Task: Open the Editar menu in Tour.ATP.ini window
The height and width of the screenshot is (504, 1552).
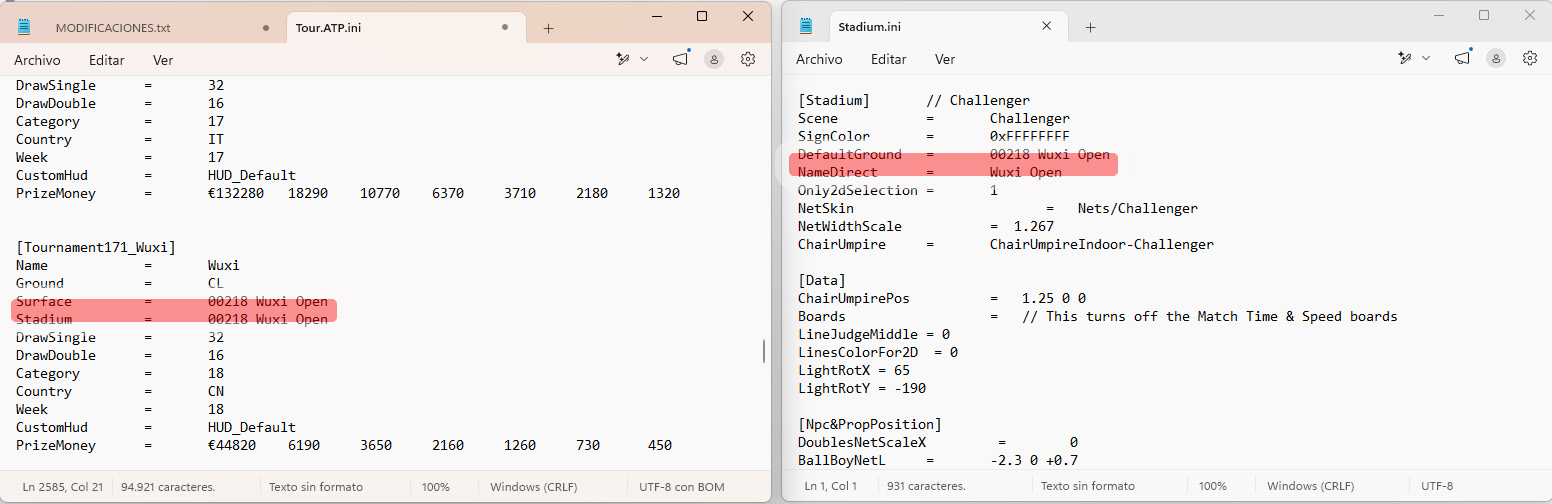Action: pos(107,60)
